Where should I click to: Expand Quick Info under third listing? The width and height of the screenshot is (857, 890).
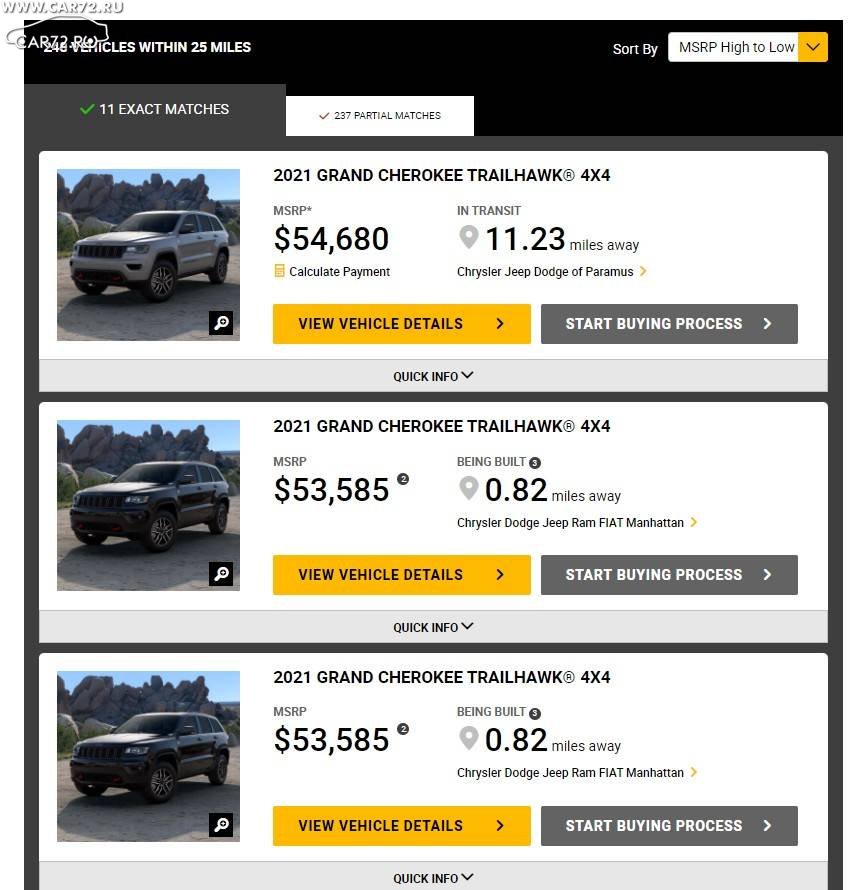pyautogui.click(x=433, y=877)
